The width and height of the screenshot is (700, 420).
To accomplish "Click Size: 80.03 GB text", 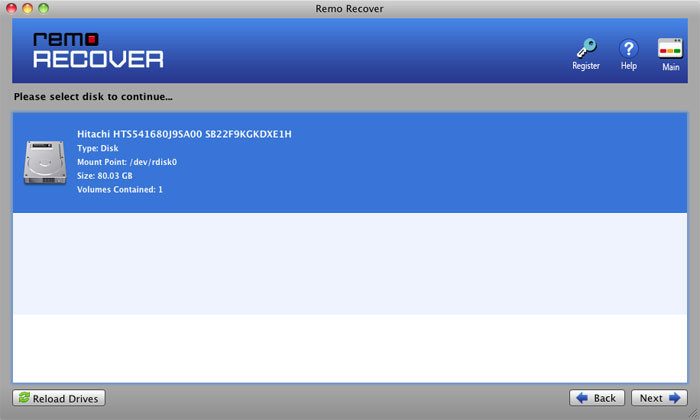I will click(104, 176).
